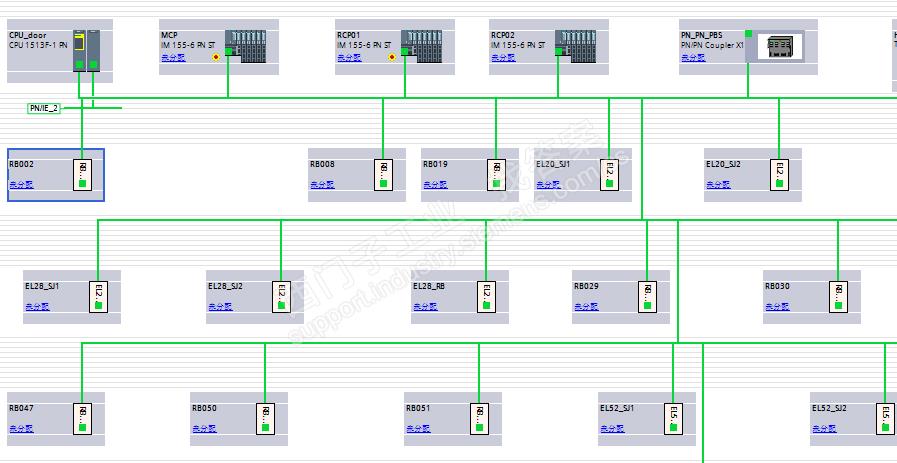Open the 未分配 link of RB029

click(586, 307)
